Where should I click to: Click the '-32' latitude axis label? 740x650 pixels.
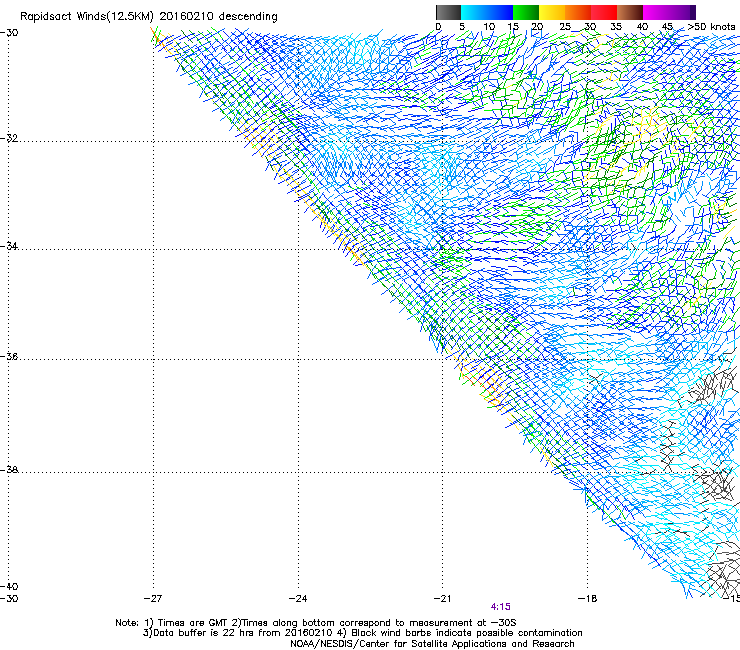[x=9, y=138]
